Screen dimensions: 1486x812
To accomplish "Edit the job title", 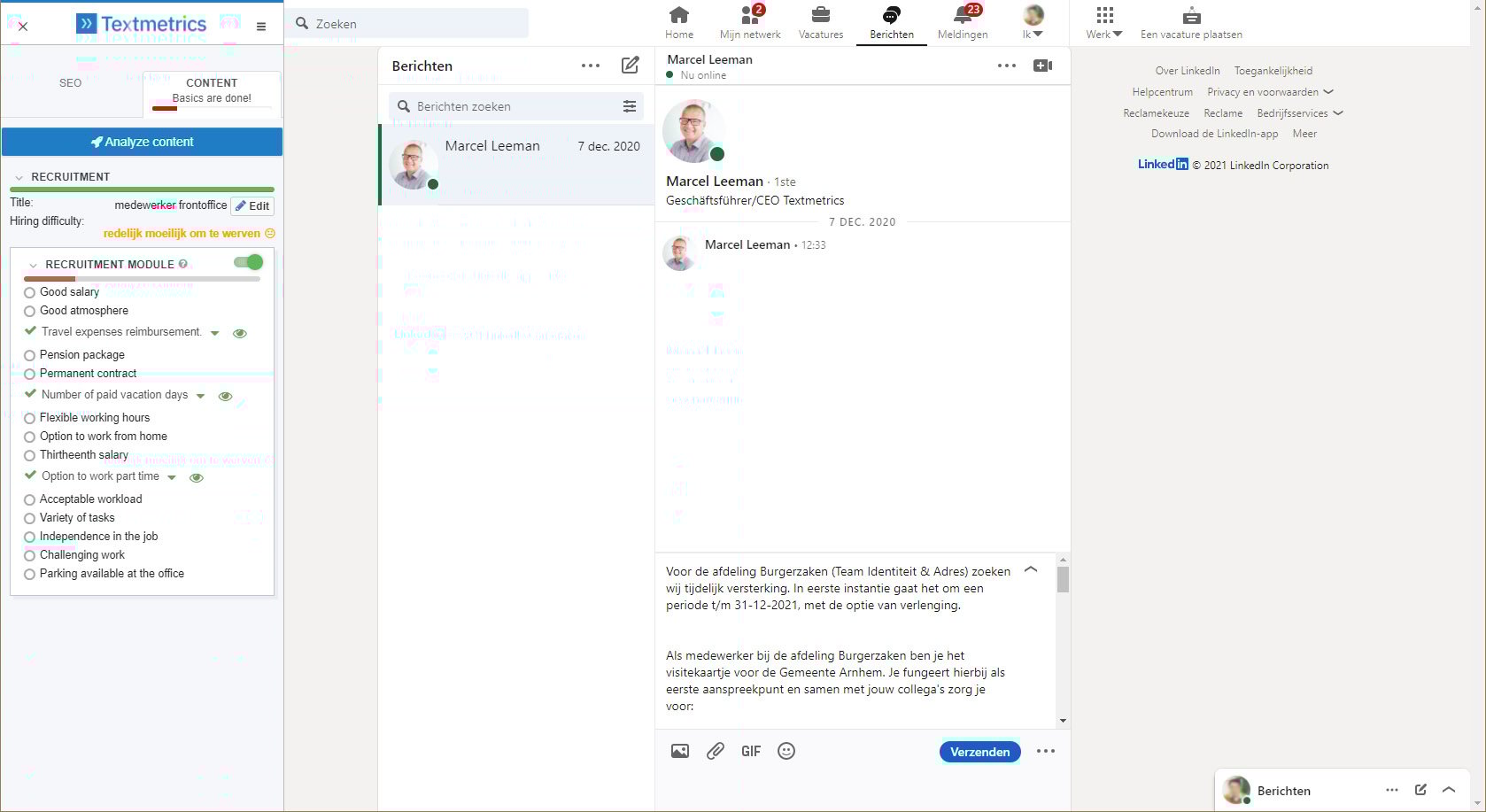I will tap(252, 206).
